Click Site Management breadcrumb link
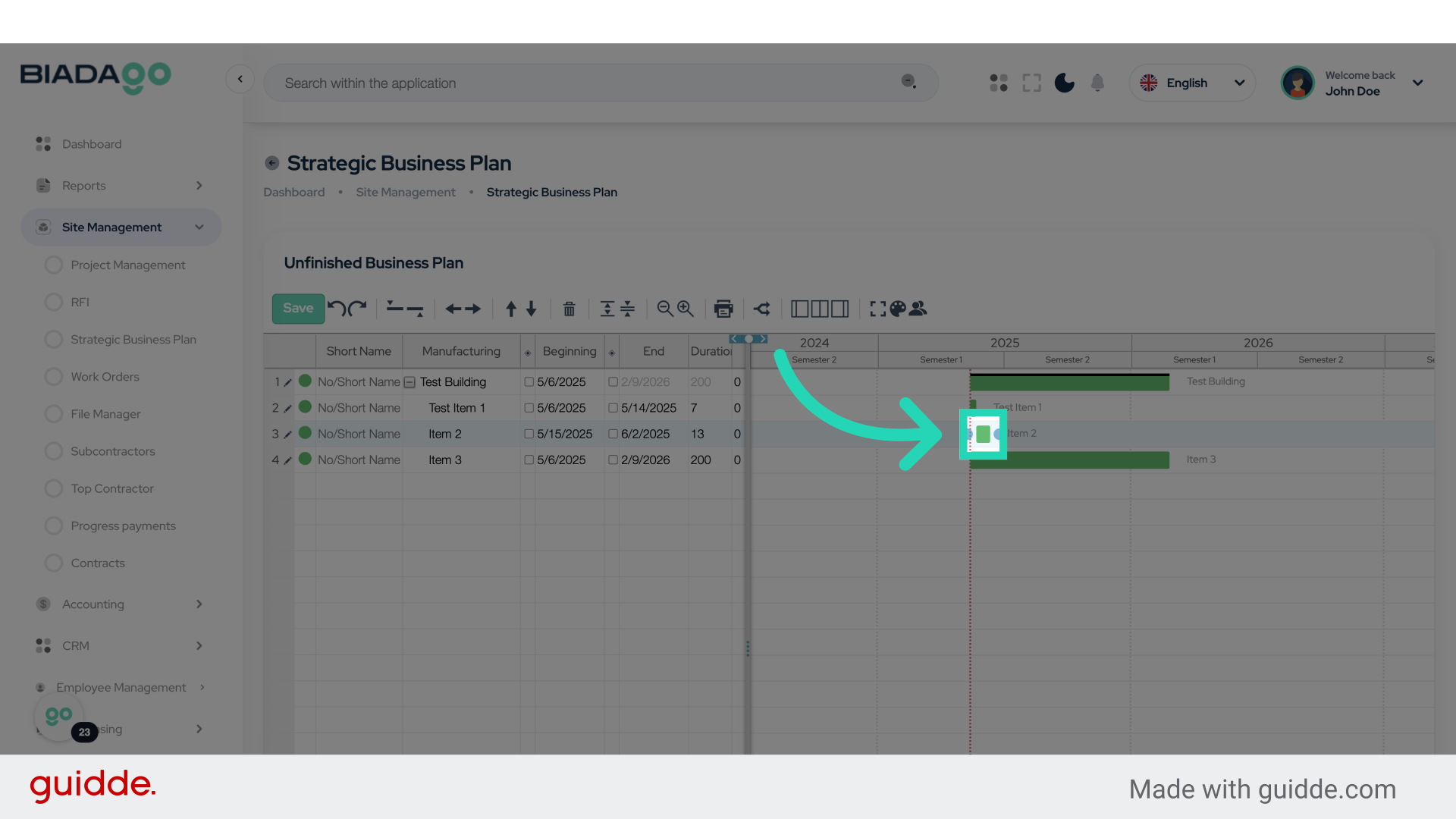This screenshot has width=1456, height=819. tap(406, 193)
